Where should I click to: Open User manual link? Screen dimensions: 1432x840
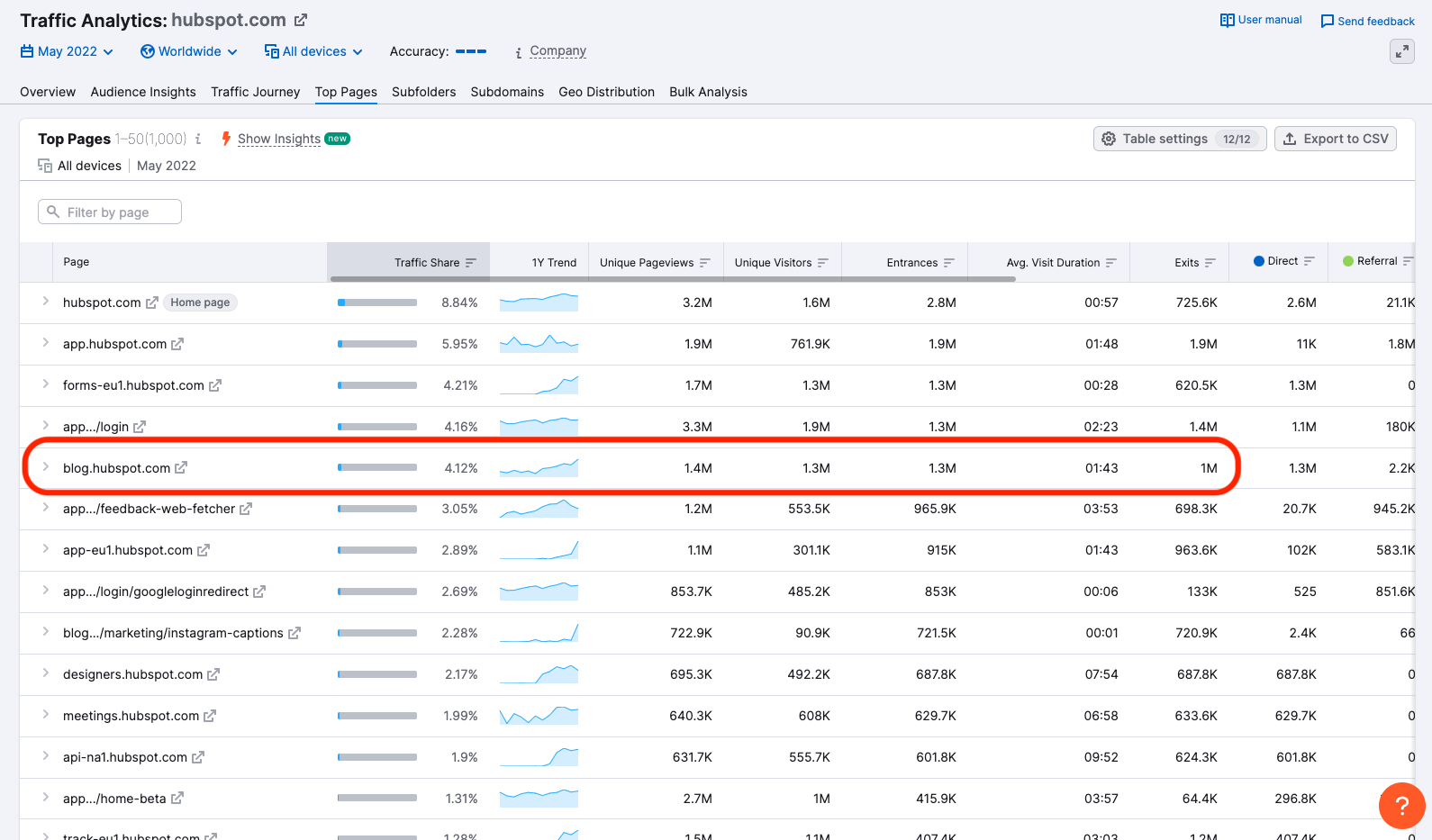[x=1270, y=20]
